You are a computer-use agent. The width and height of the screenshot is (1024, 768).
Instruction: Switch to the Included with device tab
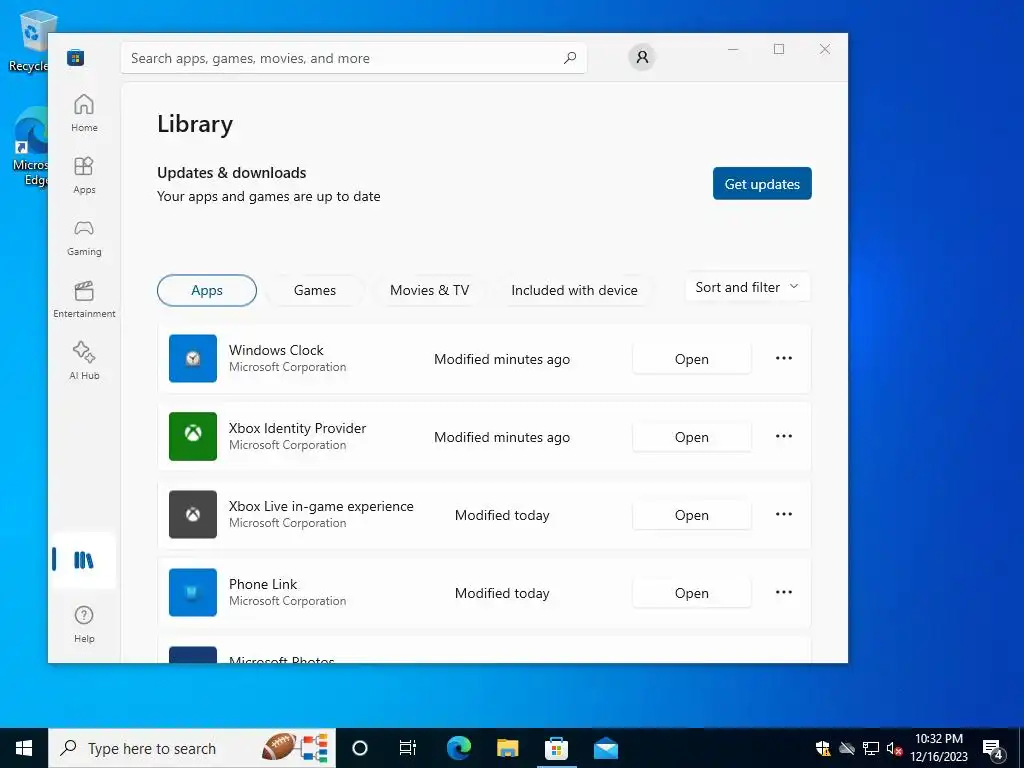pyautogui.click(x=575, y=291)
